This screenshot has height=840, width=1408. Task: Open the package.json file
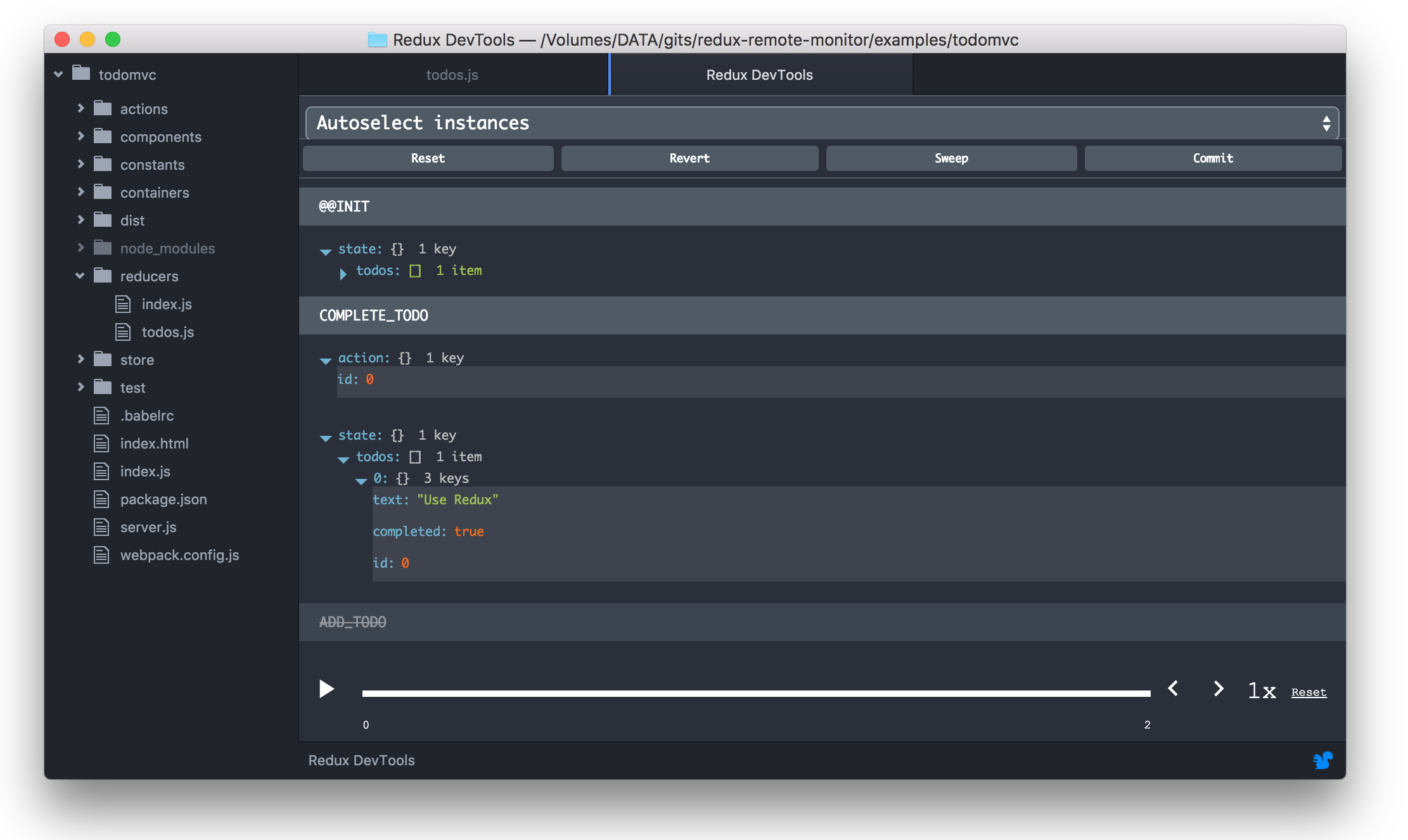tap(163, 499)
